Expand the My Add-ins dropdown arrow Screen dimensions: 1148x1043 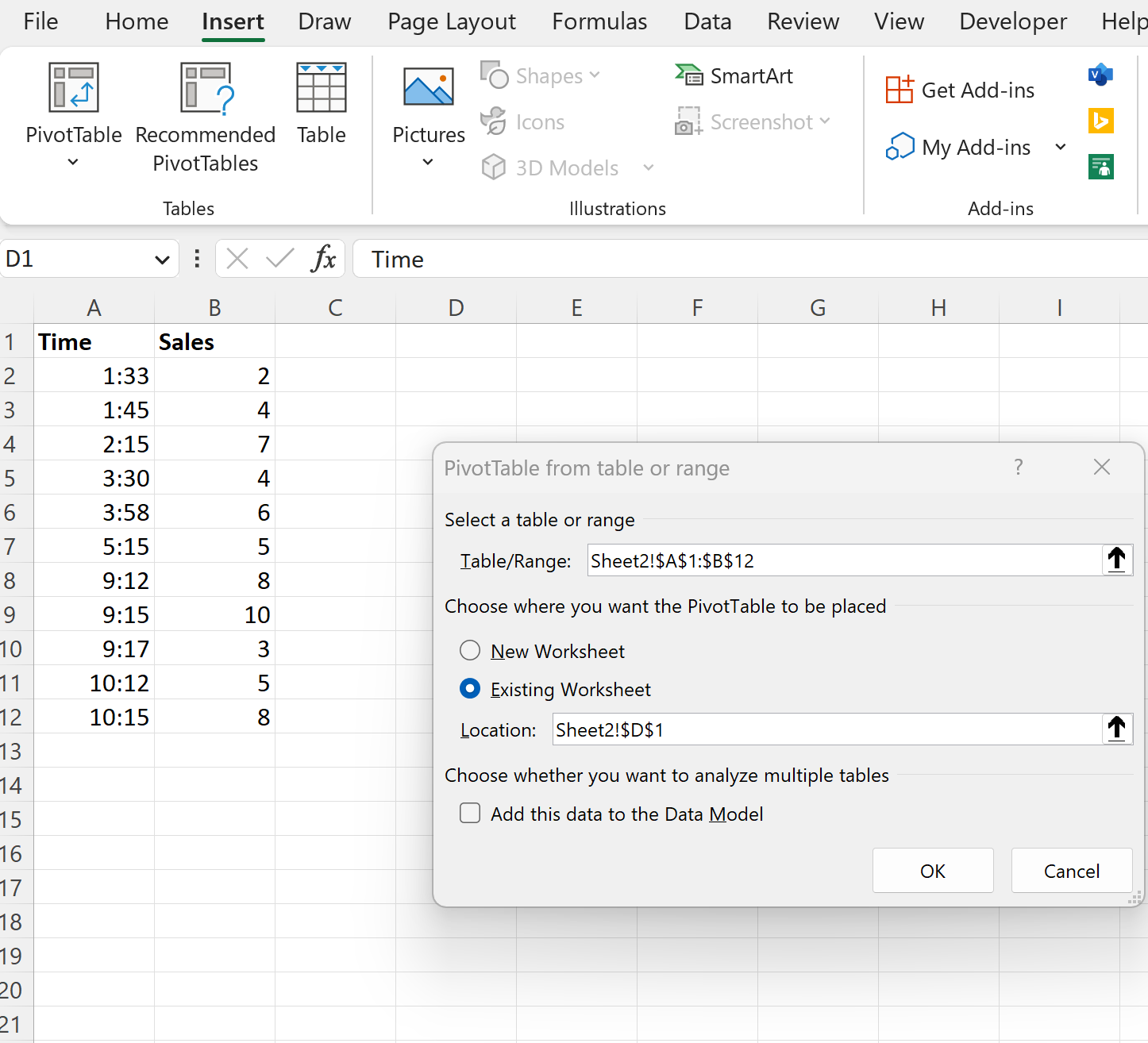pyautogui.click(x=1061, y=147)
